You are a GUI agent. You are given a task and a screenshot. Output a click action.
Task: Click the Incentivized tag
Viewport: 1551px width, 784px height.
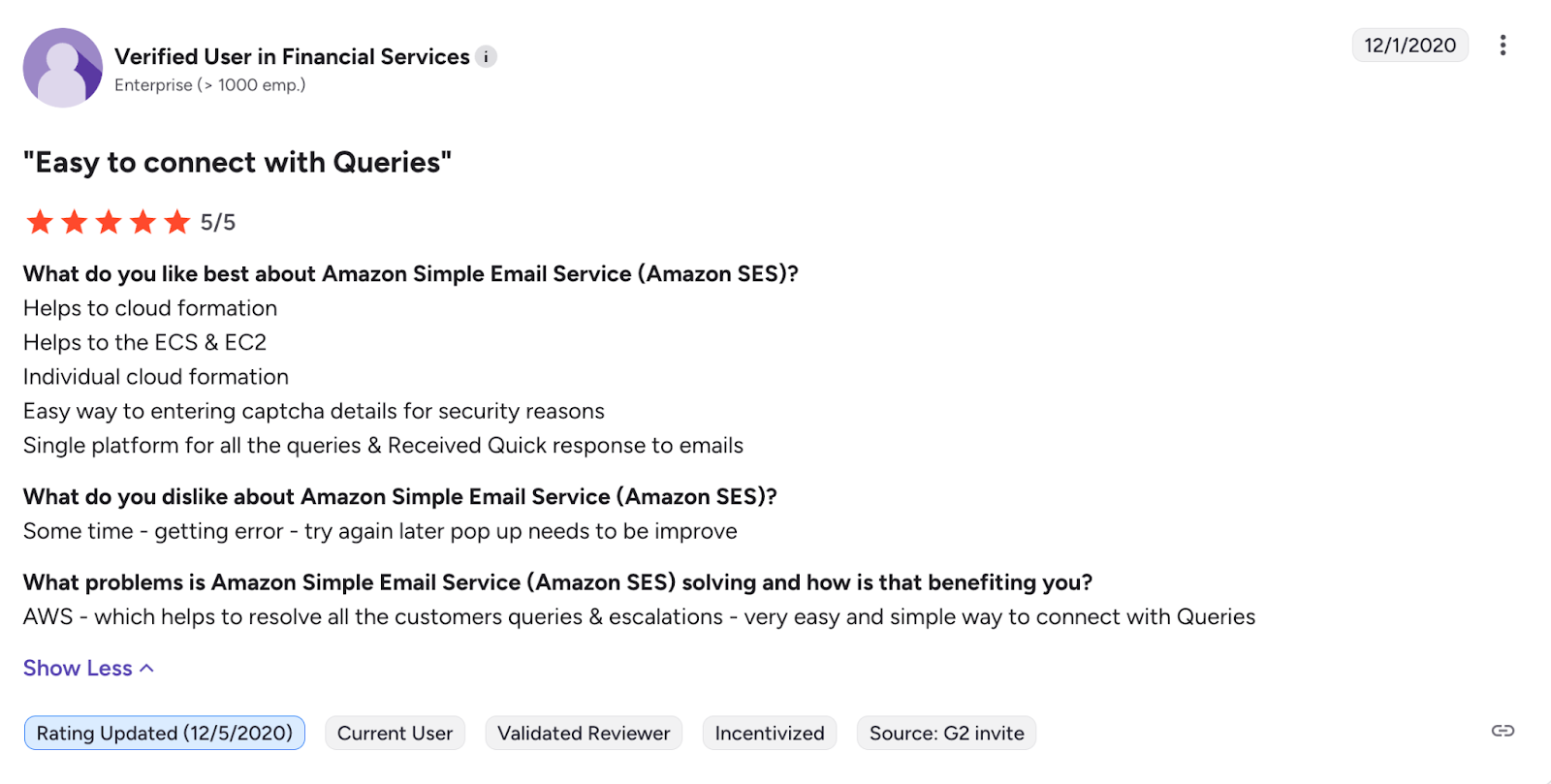click(x=770, y=734)
